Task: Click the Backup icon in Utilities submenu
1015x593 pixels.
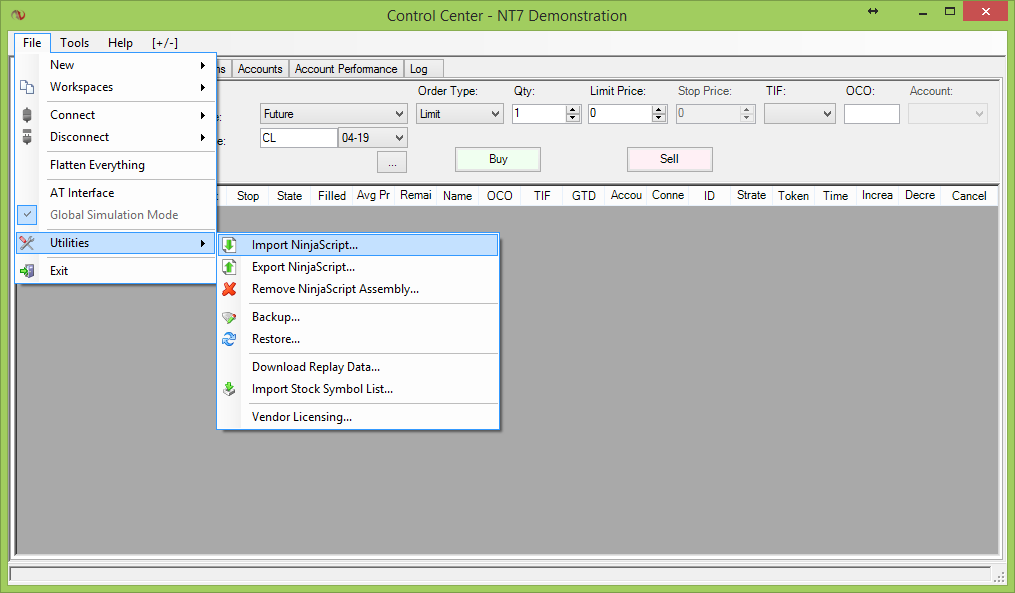Action: point(229,317)
